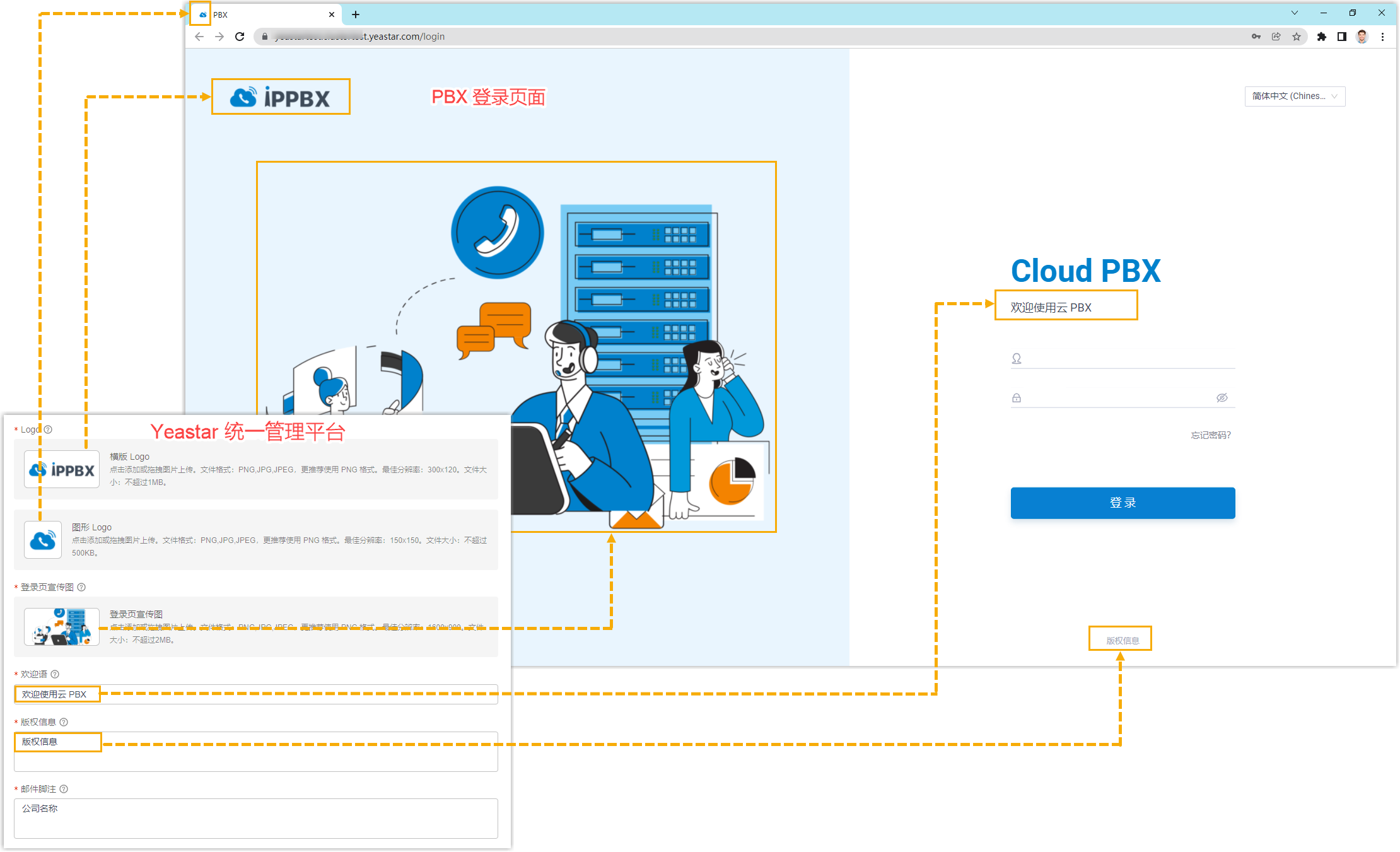Click the 横版 Logo upload thumbnail
Viewport: 1400px width, 852px height.
click(62, 470)
